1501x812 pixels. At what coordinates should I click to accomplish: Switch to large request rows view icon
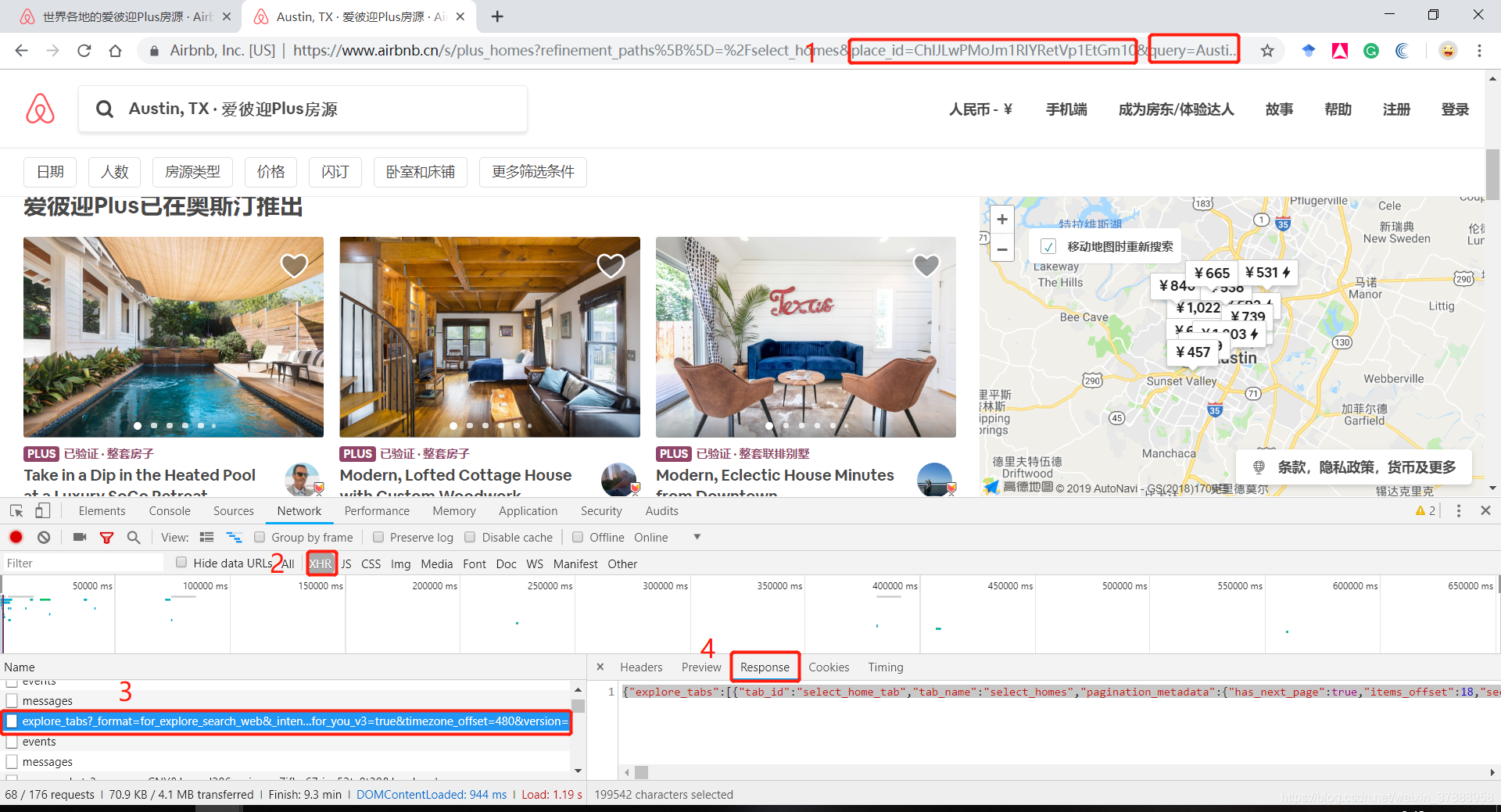point(206,537)
